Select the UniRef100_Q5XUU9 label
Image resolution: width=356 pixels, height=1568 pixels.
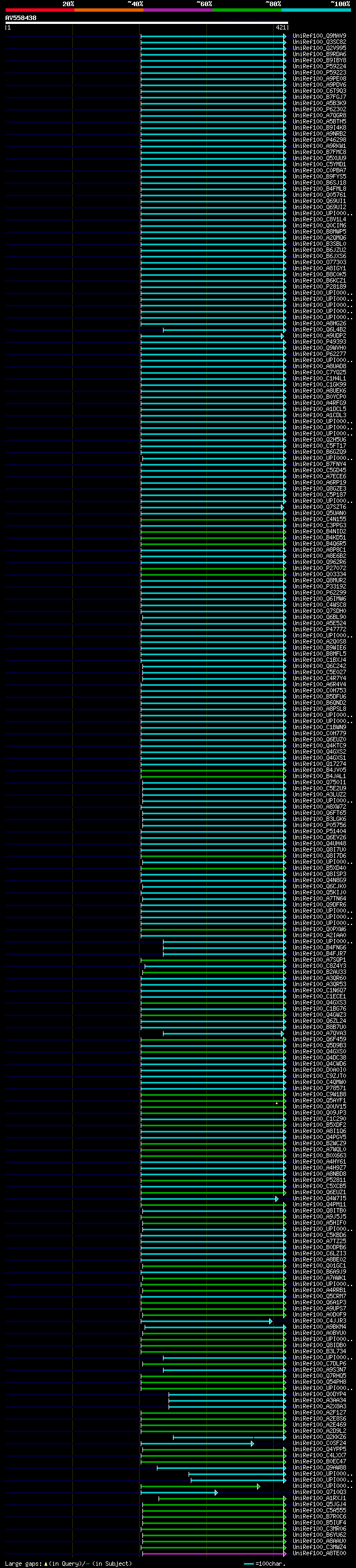click(319, 159)
